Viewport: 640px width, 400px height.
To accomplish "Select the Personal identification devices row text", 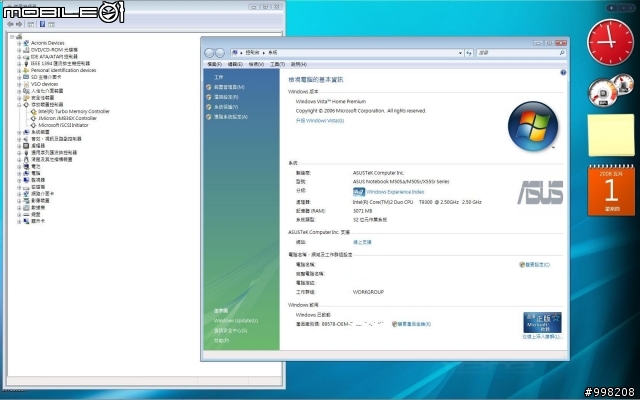I will (x=63, y=70).
